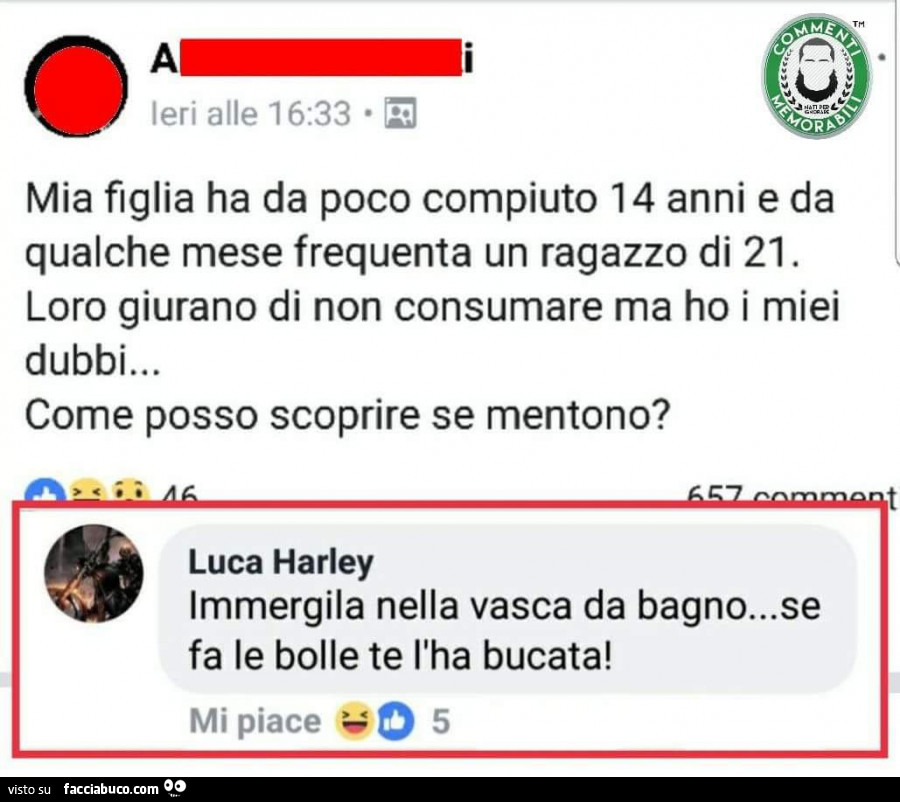The height and width of the screenshot is (802, 900).
Task: Open the comment reaction count 5
Action: (x=441, y=721)
